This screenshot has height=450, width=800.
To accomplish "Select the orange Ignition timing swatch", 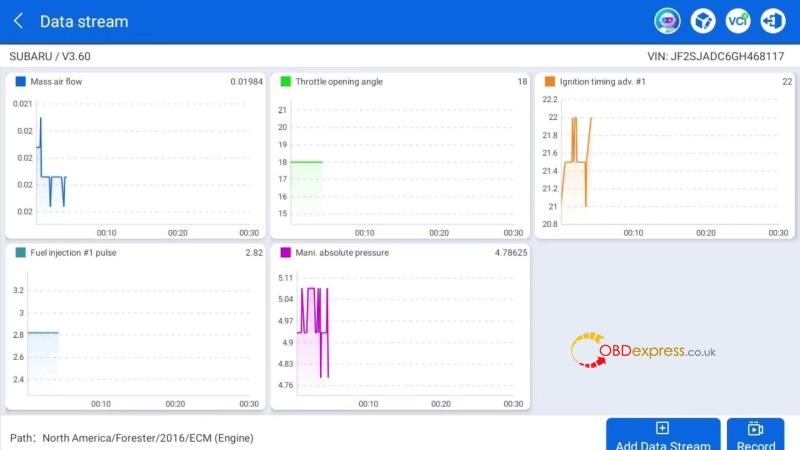I will (549, 82).
